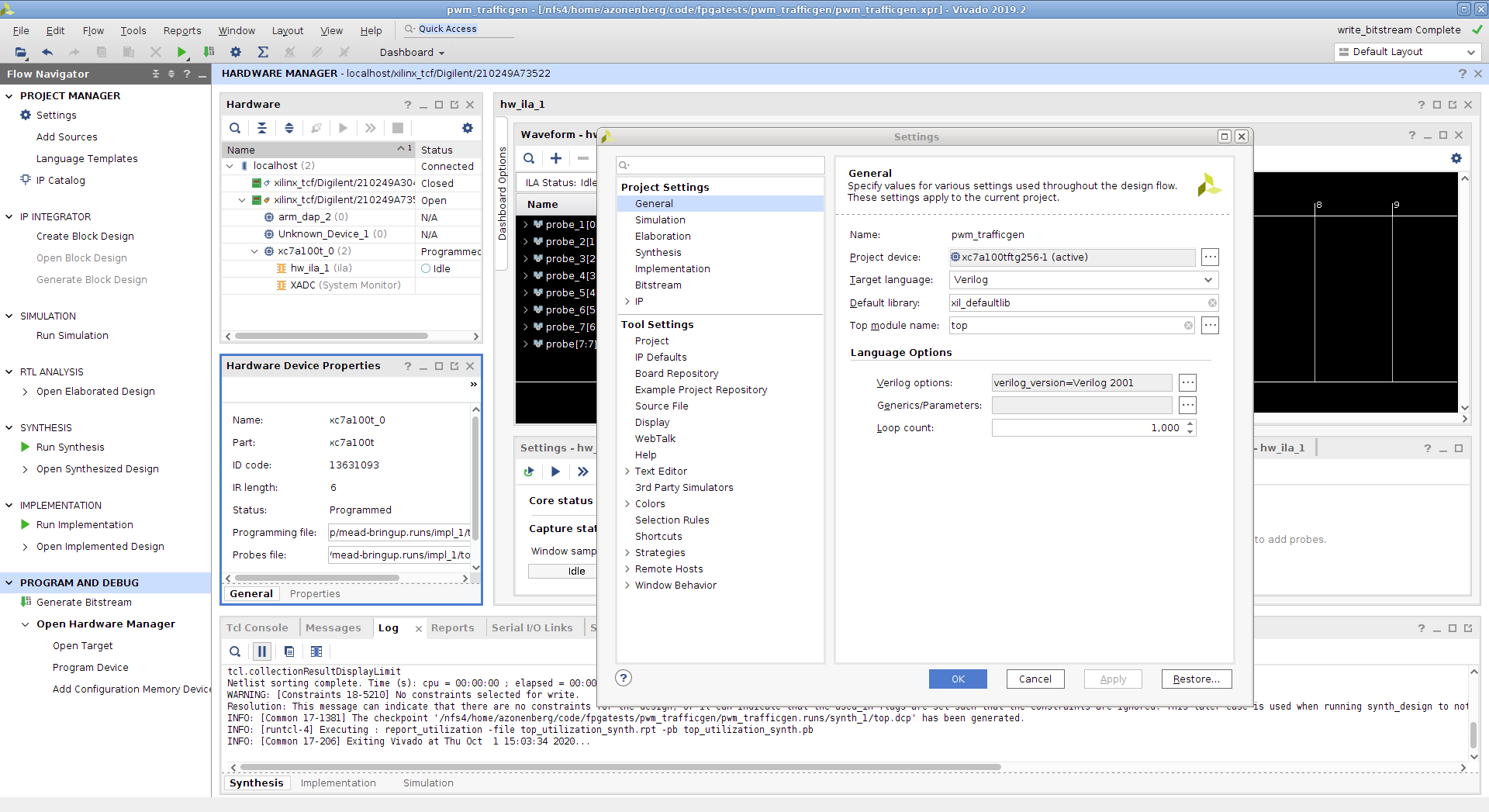1489x812 pixels.
Task: Click horizontal scrollbar in Hardware panel
Action: [331, 337]
